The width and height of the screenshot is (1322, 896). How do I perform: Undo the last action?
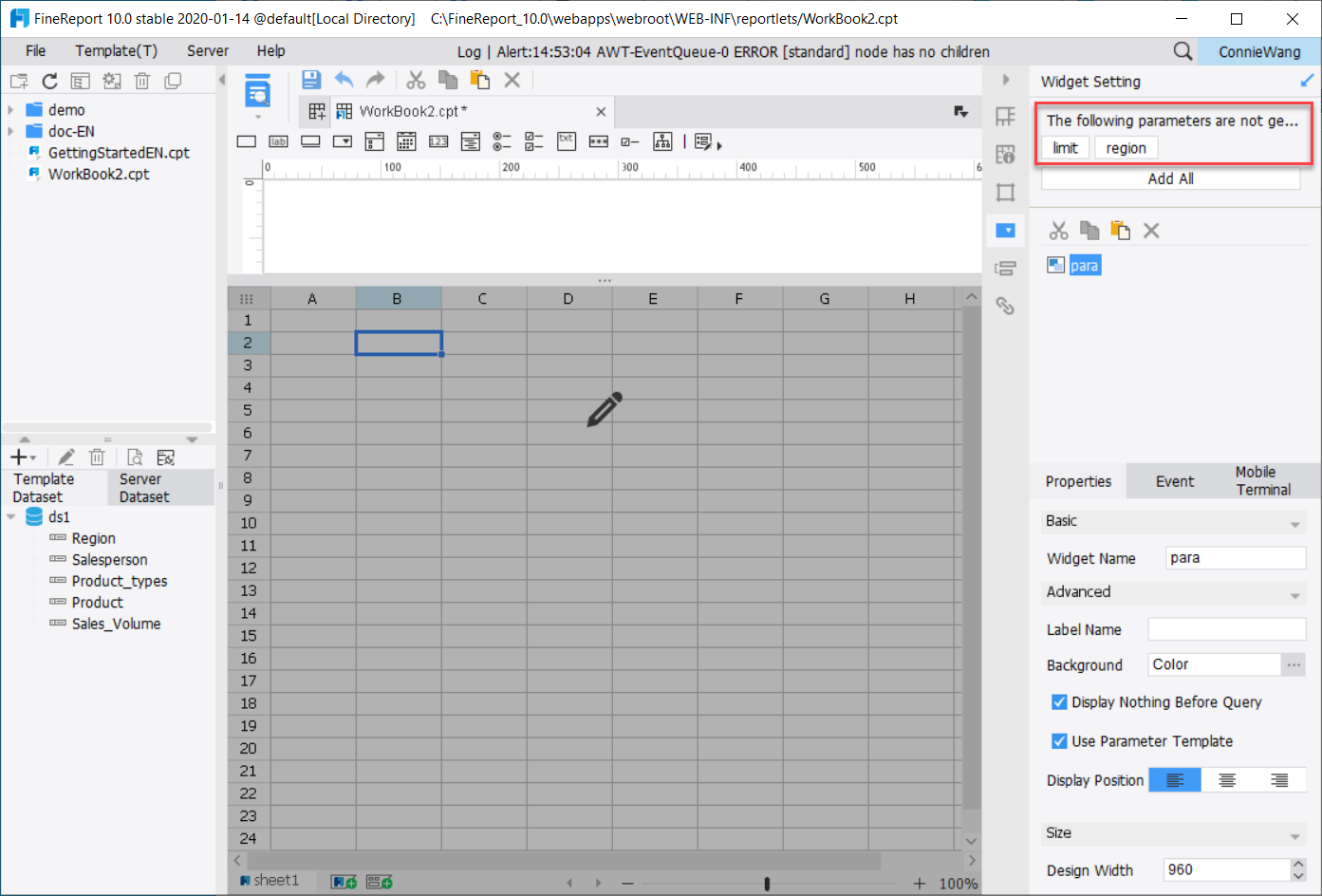point(344,80)
